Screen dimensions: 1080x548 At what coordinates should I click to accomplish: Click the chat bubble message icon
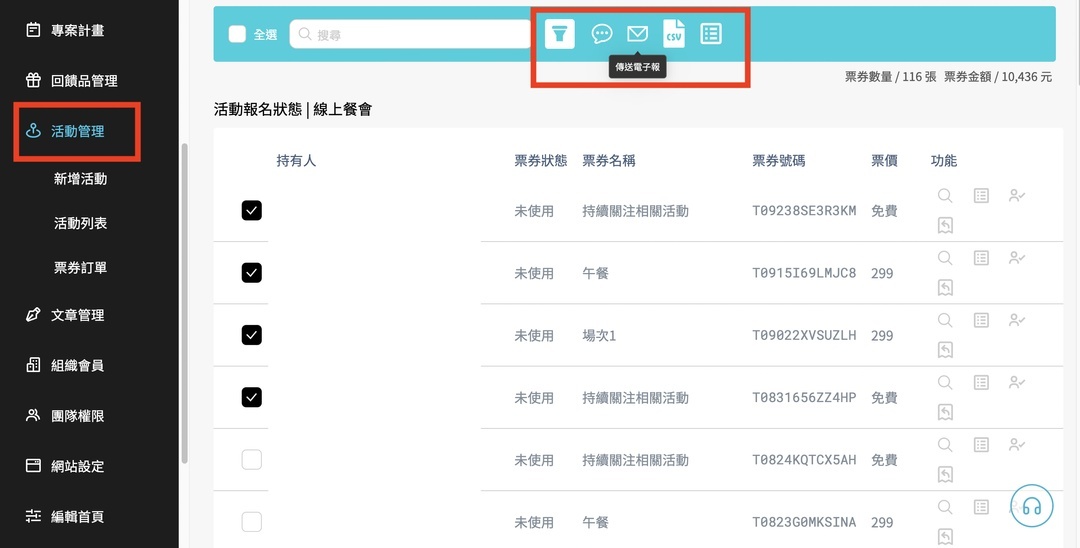pos(601,34)
